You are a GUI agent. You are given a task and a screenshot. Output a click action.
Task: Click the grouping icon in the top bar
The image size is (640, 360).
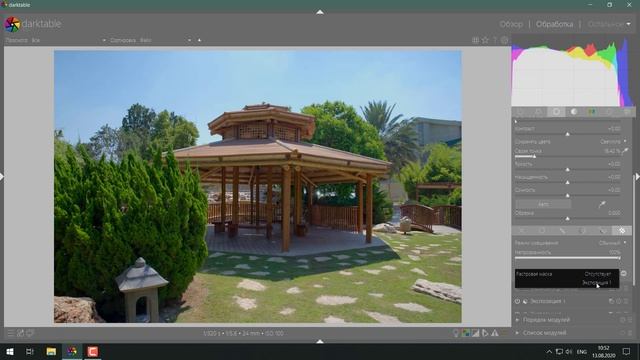(476, 40)
